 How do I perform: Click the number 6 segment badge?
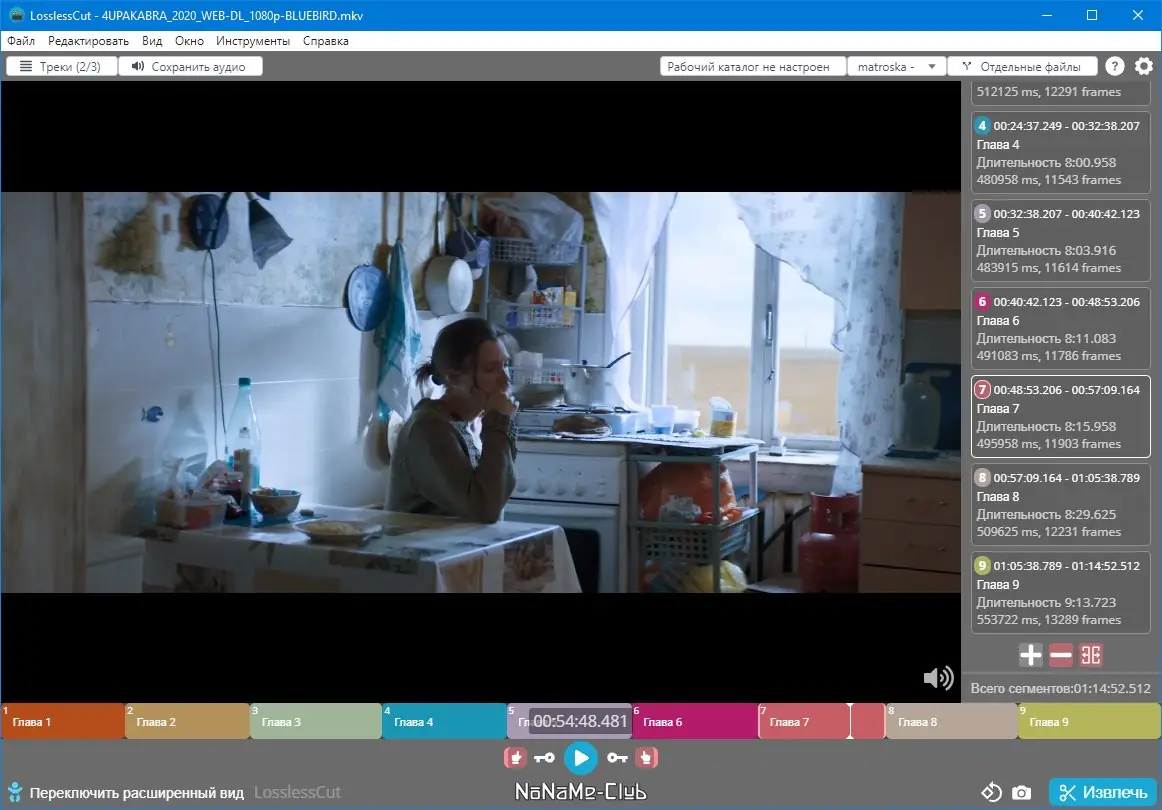982,302
